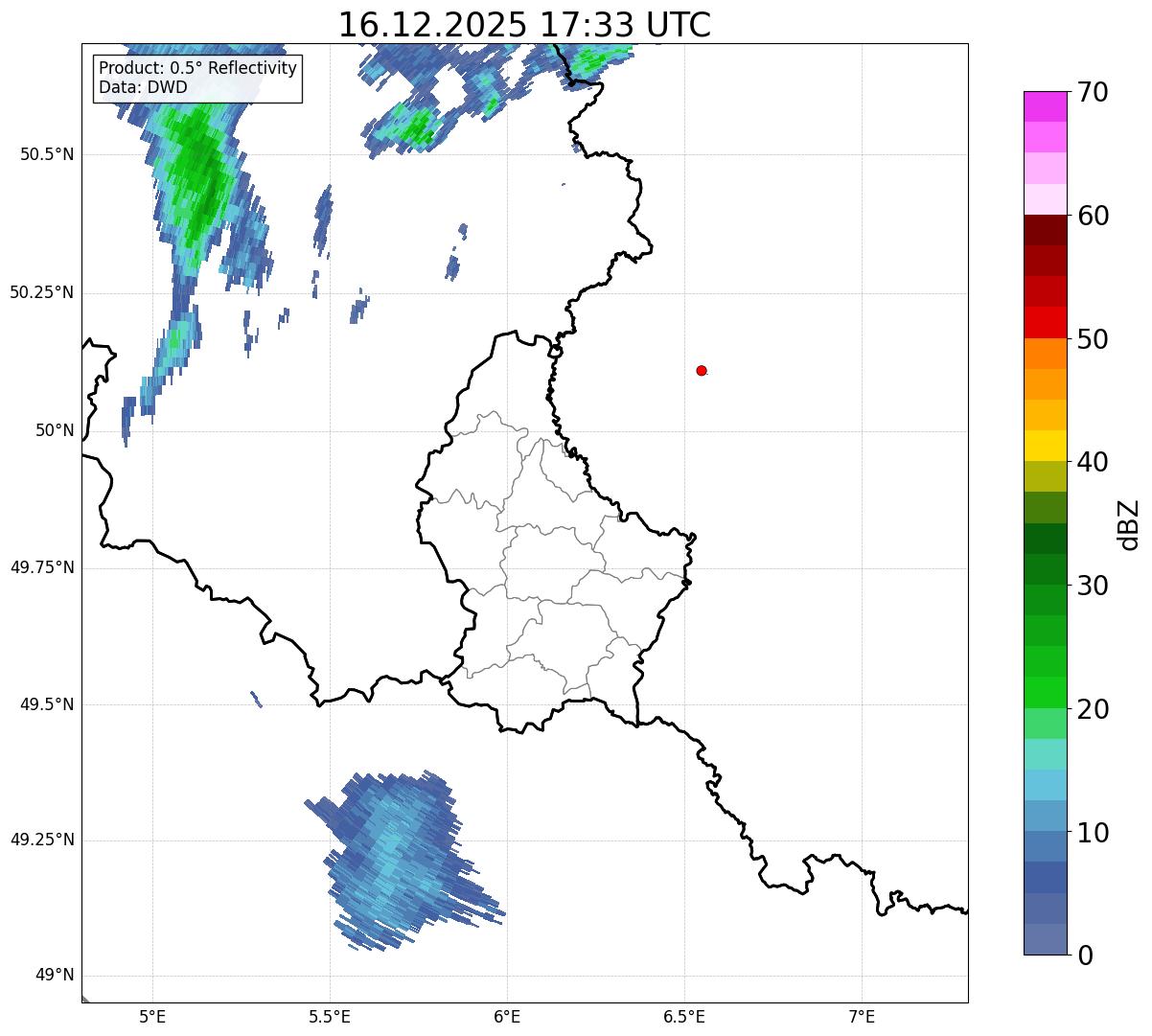
Task: Click the colorbar 40 tick label
Action: tap(1092, 462)
